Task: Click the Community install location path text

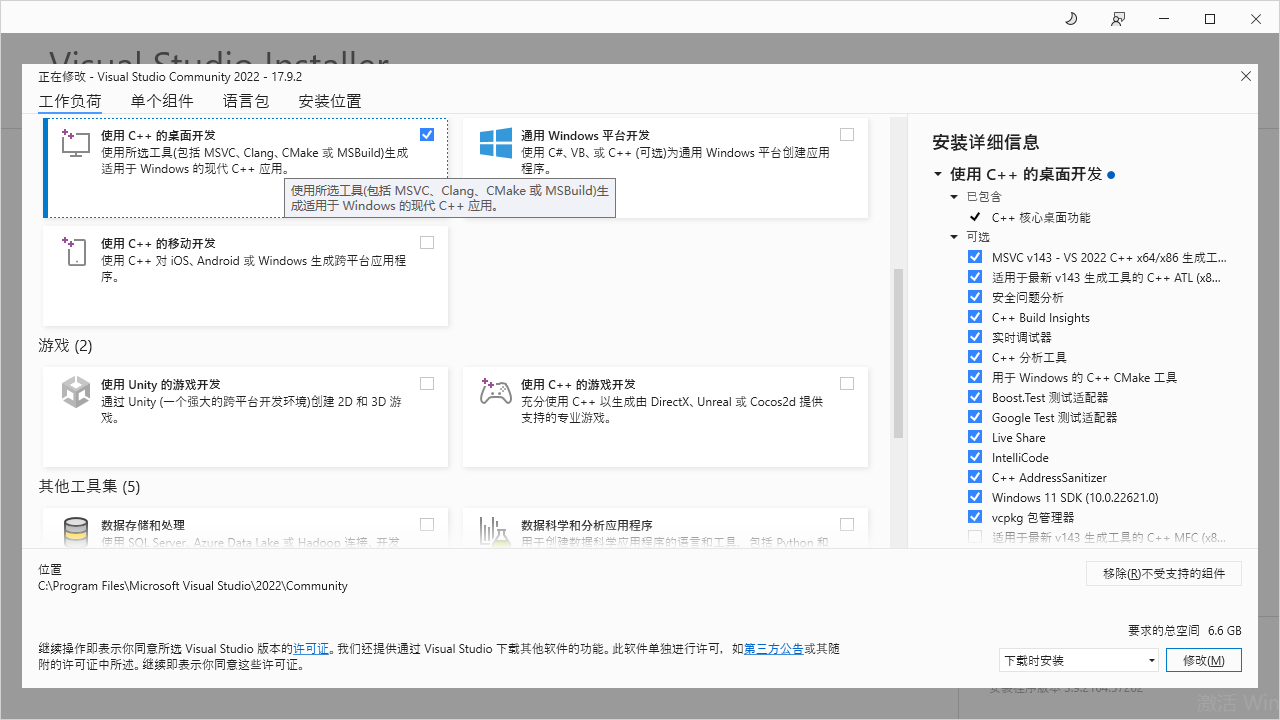Action: (193, 586)
